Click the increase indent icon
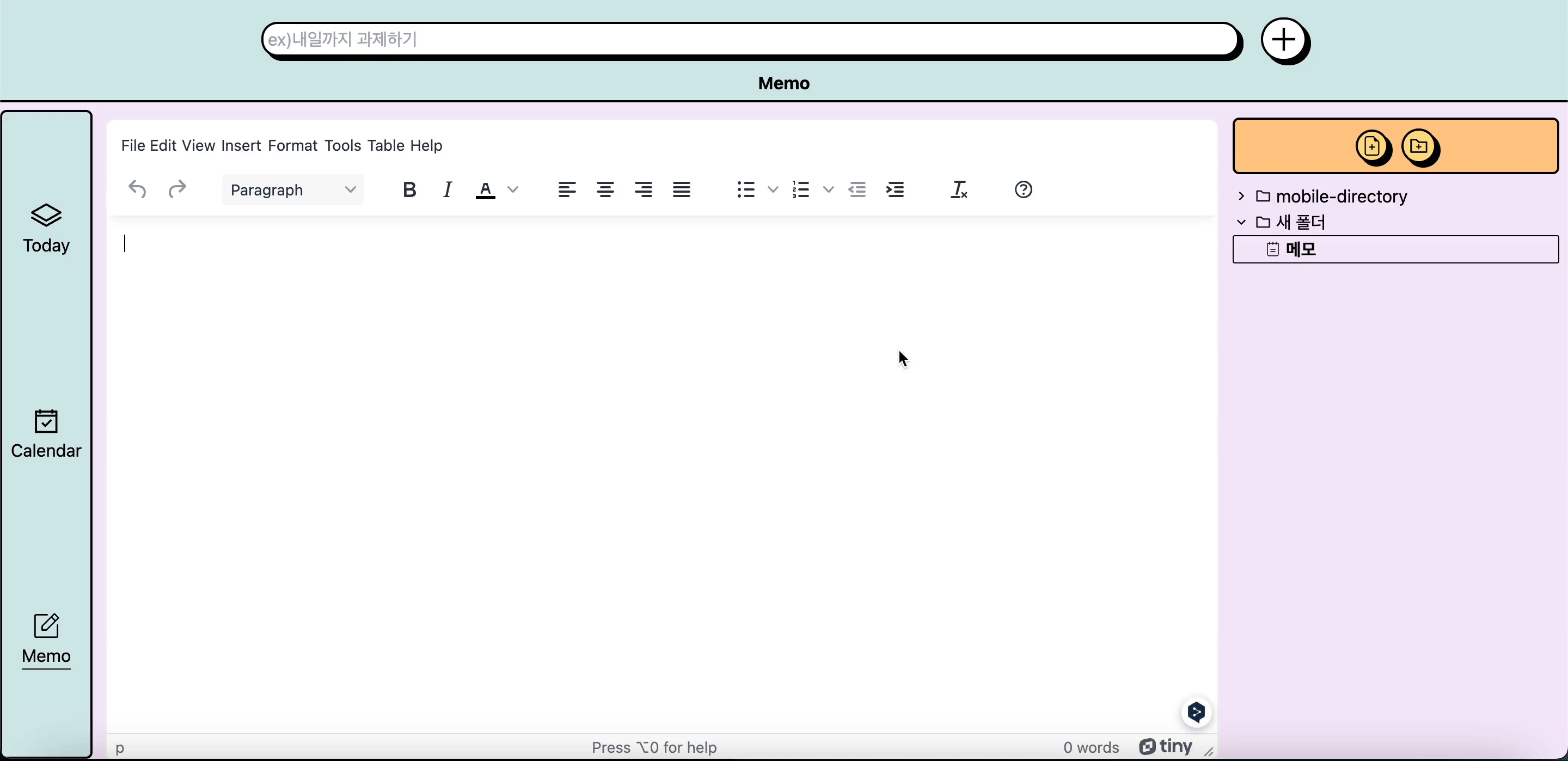 pyautogui.click(x=896, y=190)
